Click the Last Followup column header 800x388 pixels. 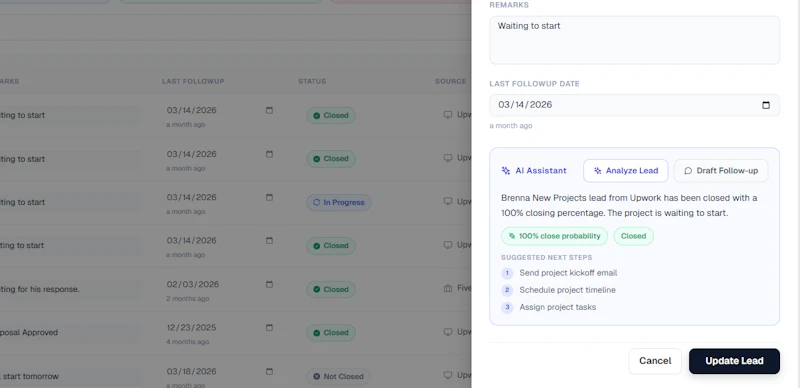point(193,82)
